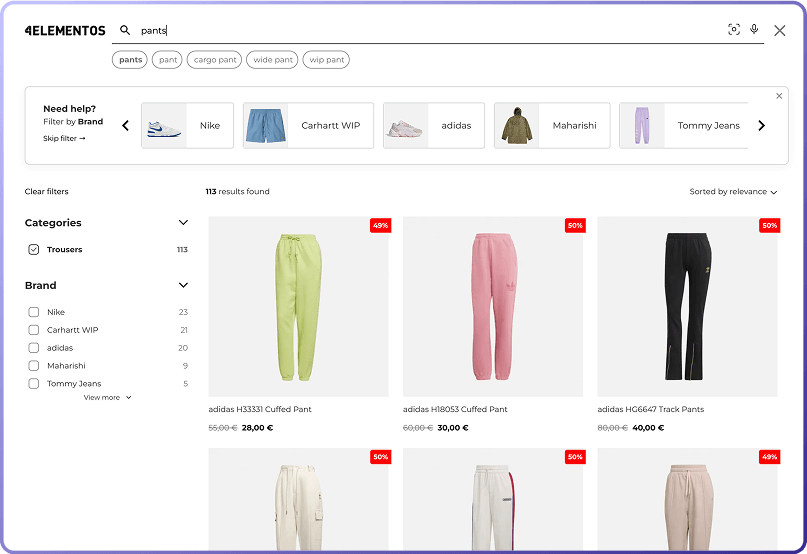
Task: Select the wide pant suggestion chip
Action: point(272,60)
